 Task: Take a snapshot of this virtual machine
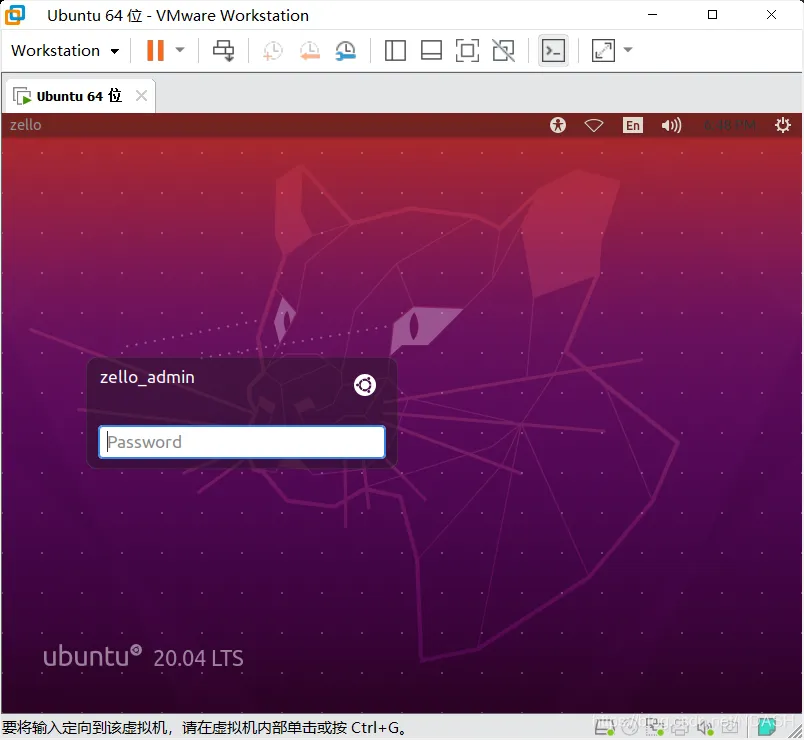(x=272, y=50)
